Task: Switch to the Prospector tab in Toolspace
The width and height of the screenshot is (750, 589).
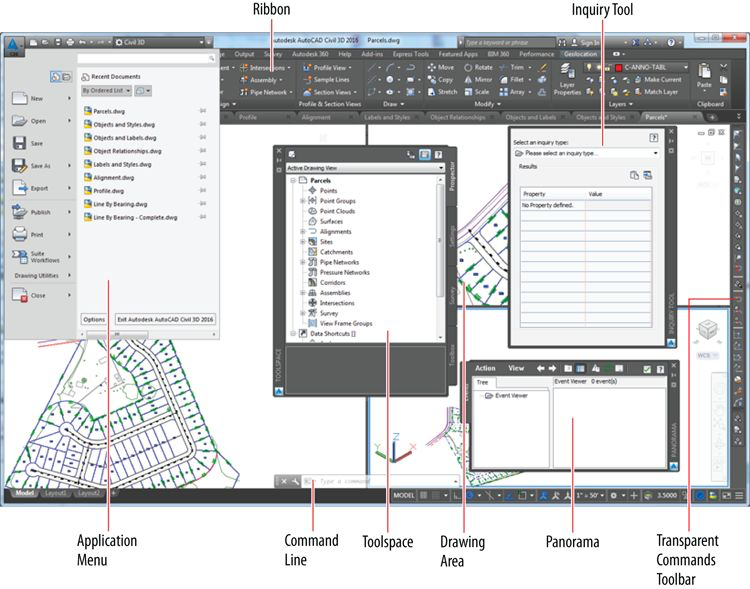Action: (x=451, y=175)
